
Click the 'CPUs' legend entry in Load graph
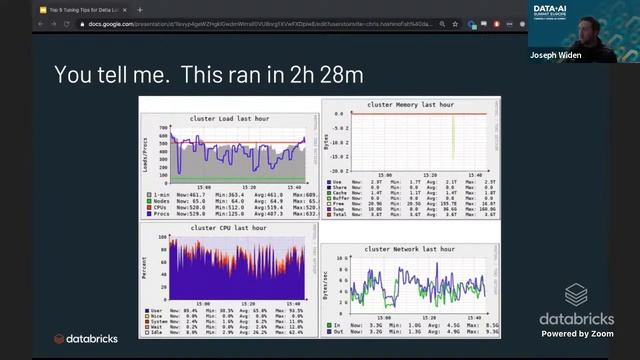157,207
